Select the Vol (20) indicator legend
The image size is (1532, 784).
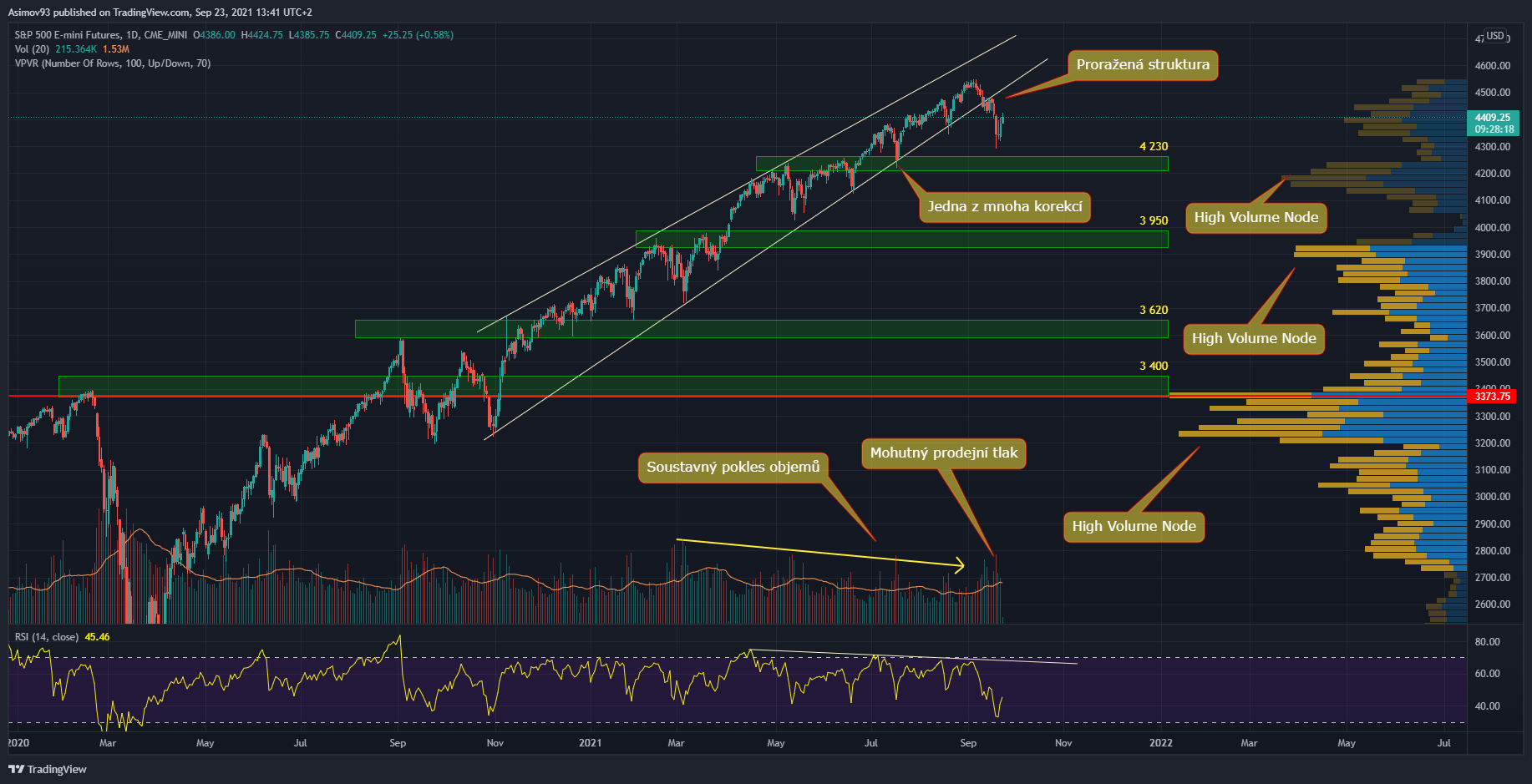point(30,49)
